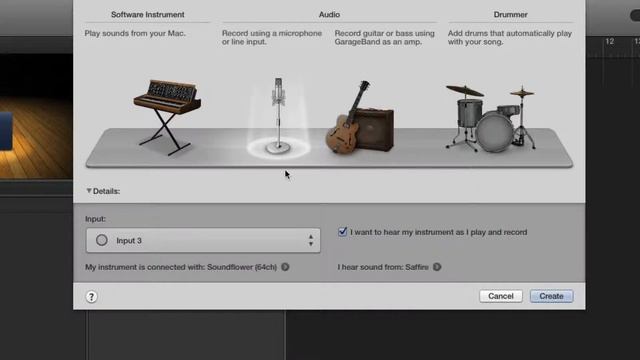Click "Add drums that automatically play" text
This screenshot has width=640, height=360.
[510, 38]
